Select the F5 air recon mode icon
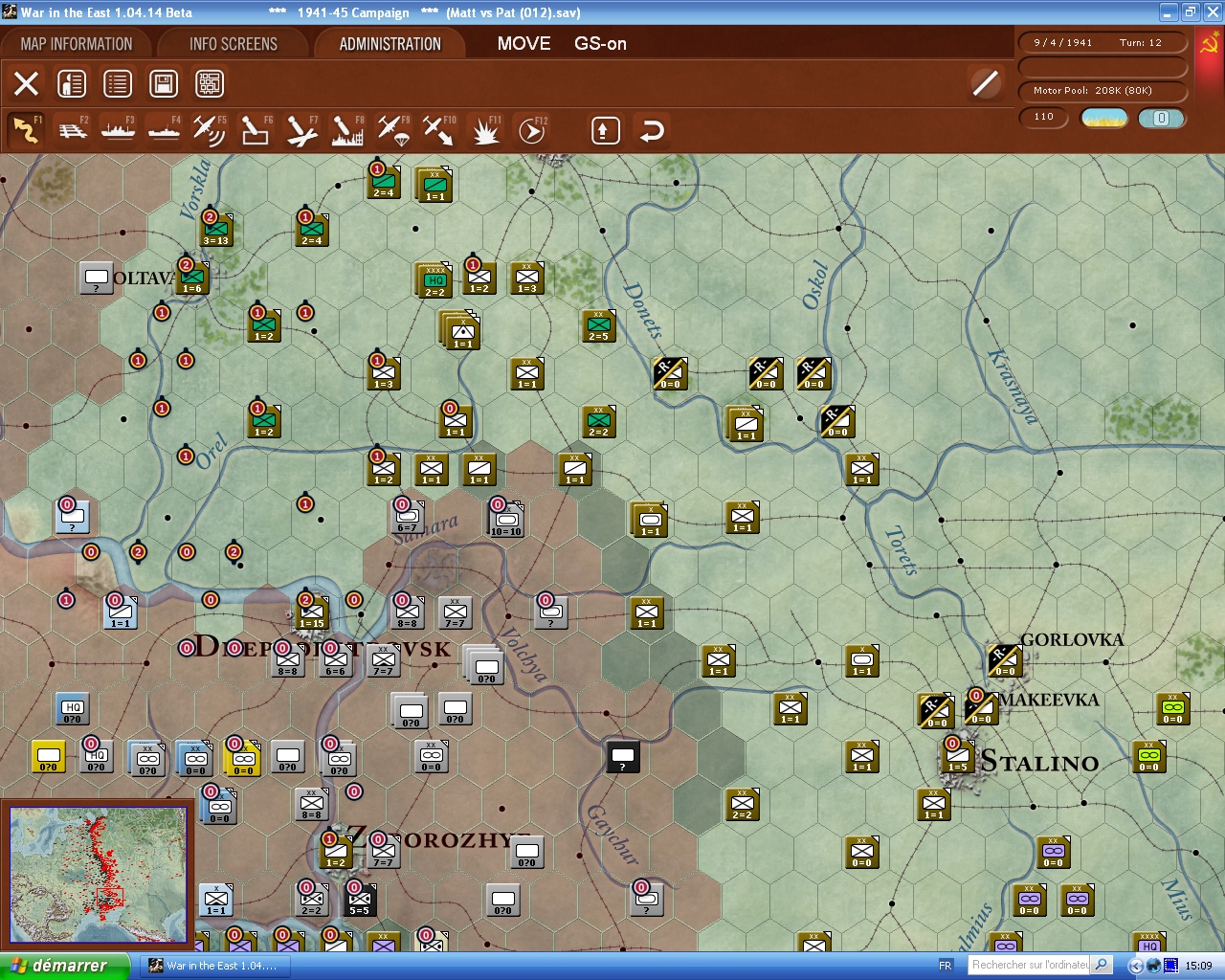This screenshot has height=980, width=1225. pyautogui.click(x=210, y=130)
